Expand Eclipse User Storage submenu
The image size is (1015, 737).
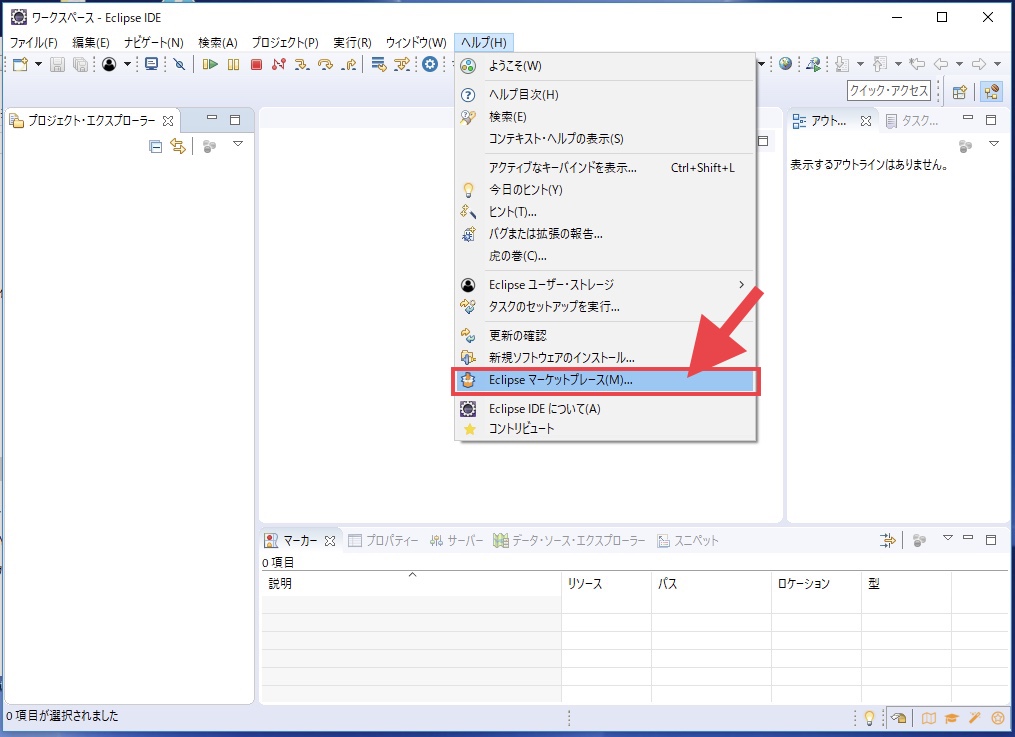point(605,285)
